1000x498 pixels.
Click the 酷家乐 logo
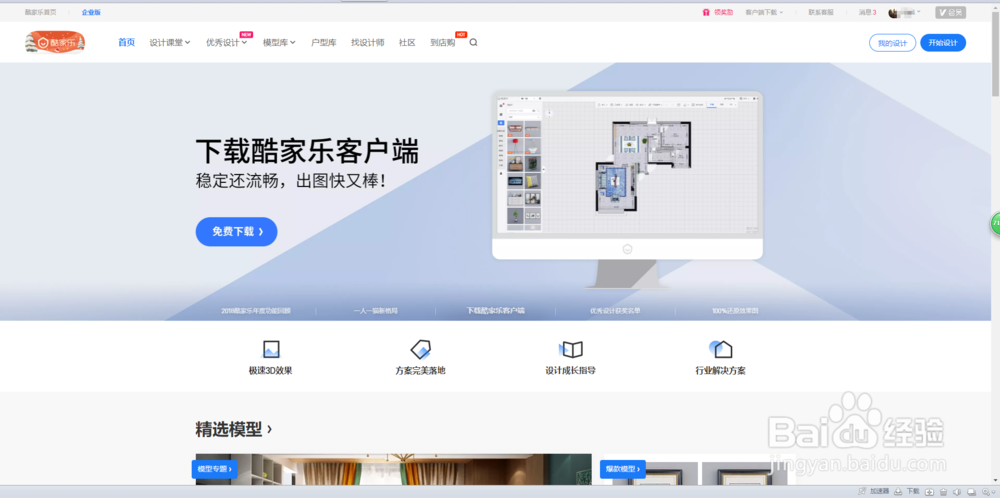click(55, 42)
